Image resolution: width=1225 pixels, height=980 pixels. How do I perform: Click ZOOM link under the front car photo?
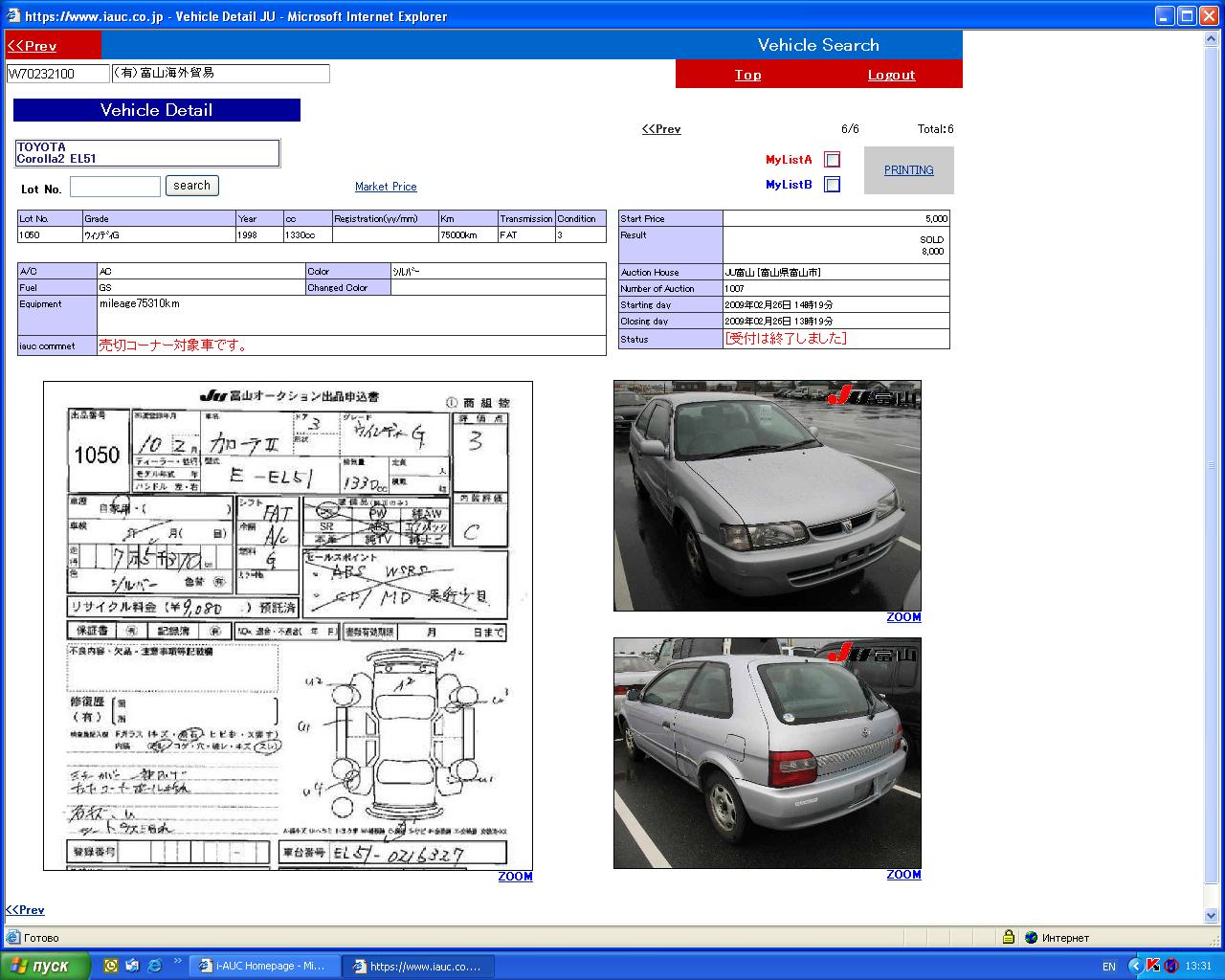[x=904, y=617]
